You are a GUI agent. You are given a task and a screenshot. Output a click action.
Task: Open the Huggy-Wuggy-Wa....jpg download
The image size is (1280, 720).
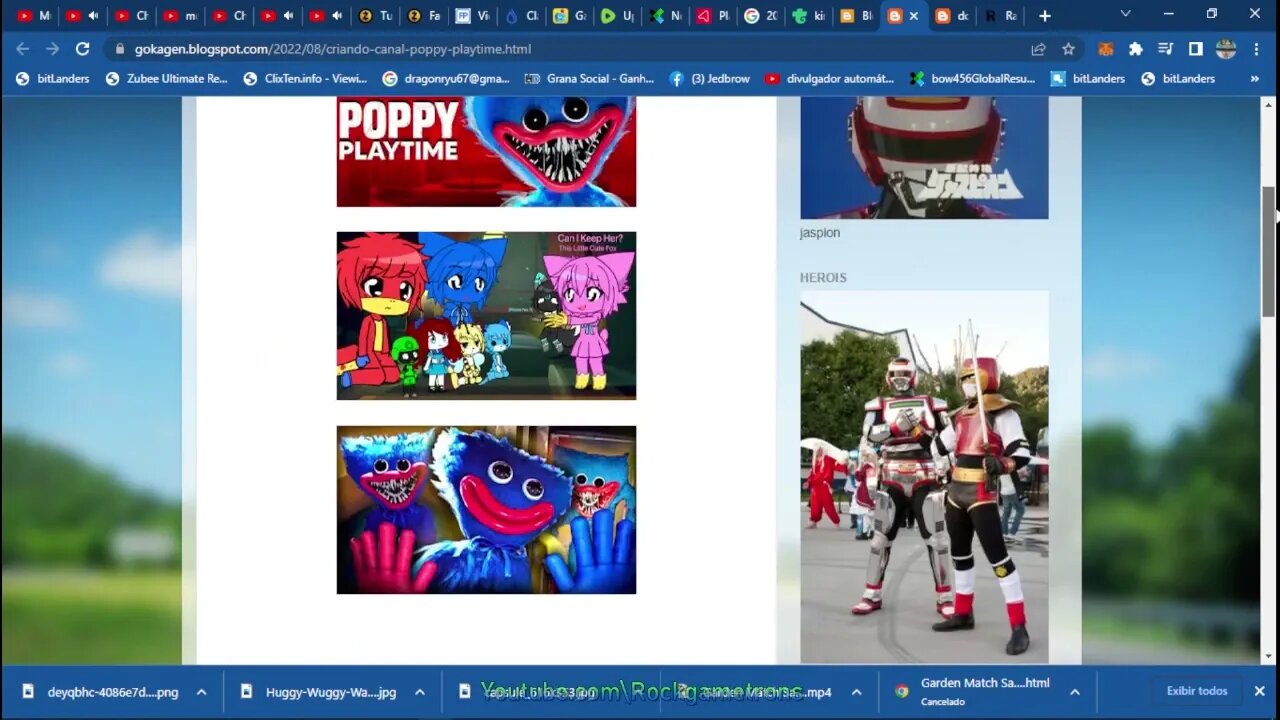click(318, 692)
